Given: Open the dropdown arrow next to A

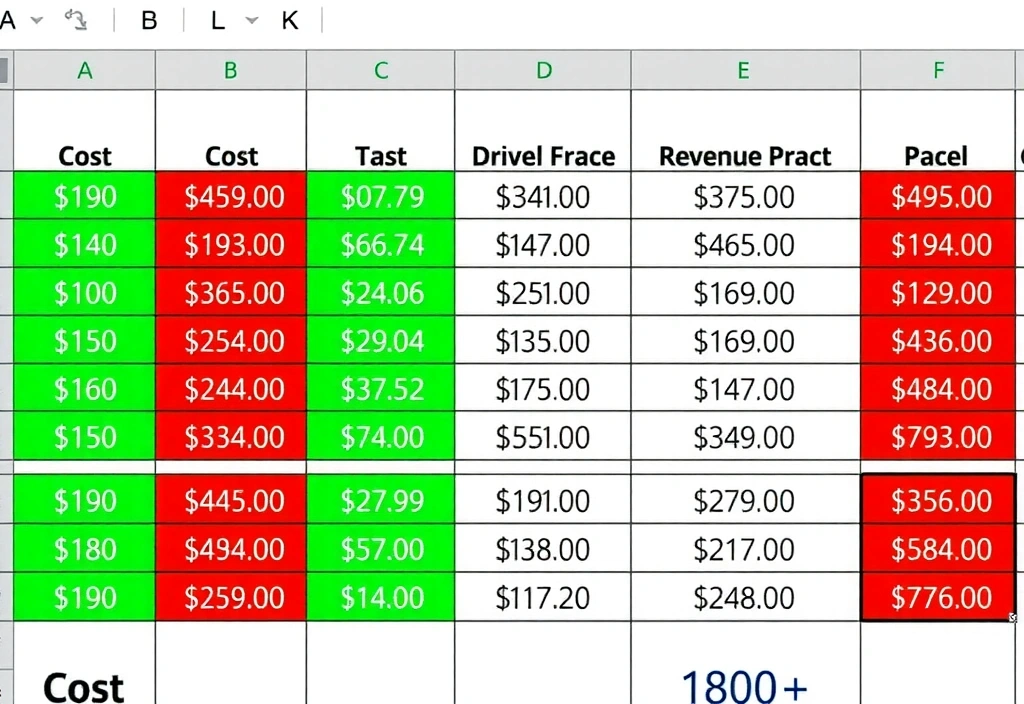Looking at the screenshot, I should 37,20.
